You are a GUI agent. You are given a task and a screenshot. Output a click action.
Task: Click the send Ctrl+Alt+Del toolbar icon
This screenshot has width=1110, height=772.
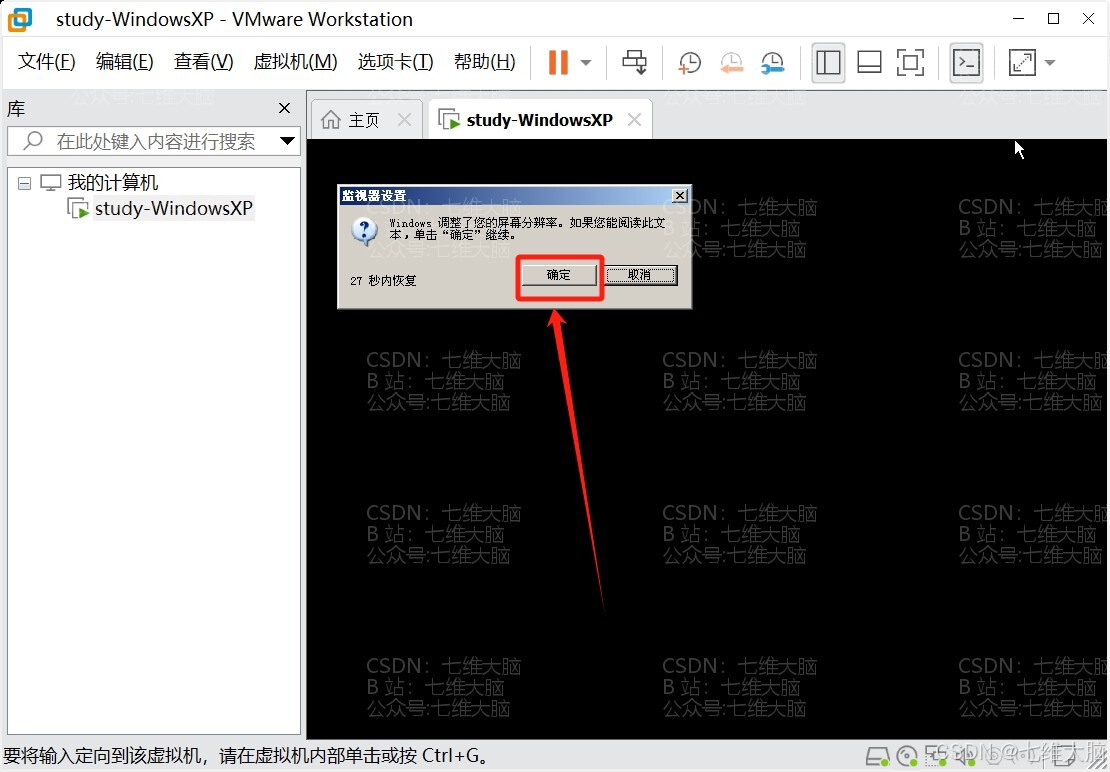634,62
